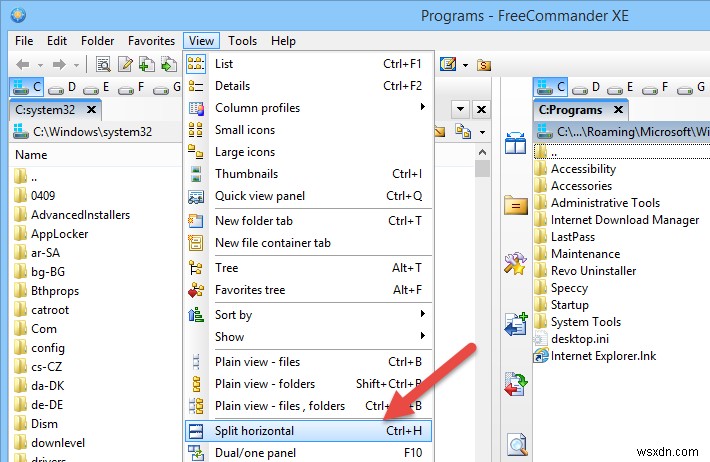Open the Tools menu
Image resolution: width=710 pixels, height=462 pixels.
click(x=242, y=41)
